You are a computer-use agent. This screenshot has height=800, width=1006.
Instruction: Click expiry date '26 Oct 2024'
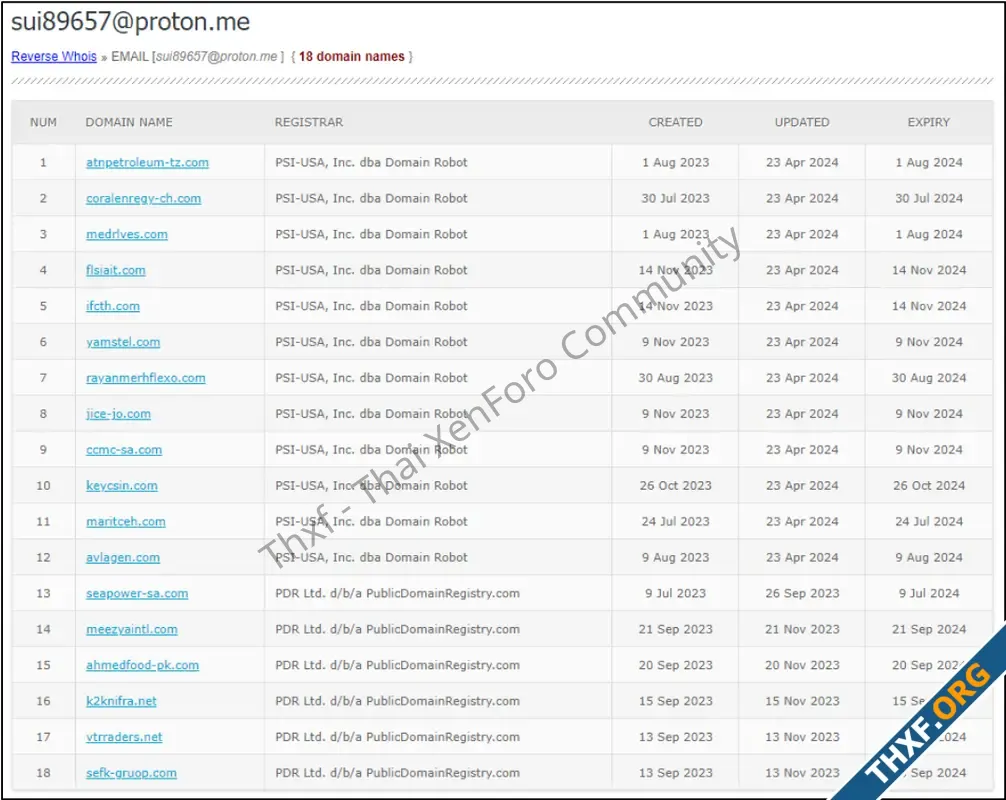coord(929,486)
